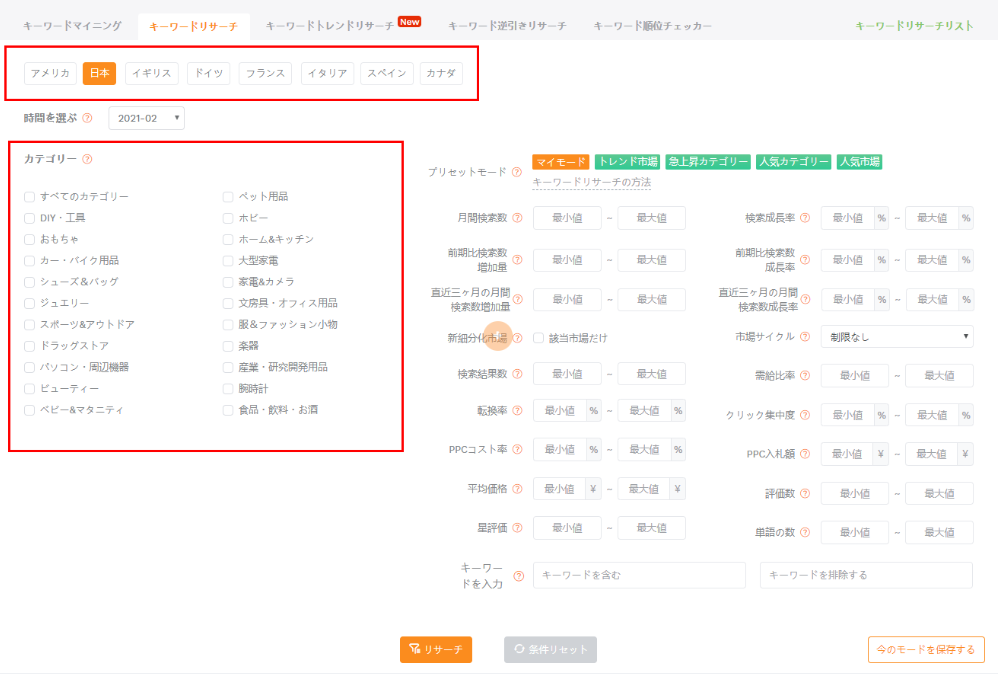The height and width of the screenshot is (682, 998).
Task: Switch to キーワードマイニング tab
Action: tap(72, 25)
